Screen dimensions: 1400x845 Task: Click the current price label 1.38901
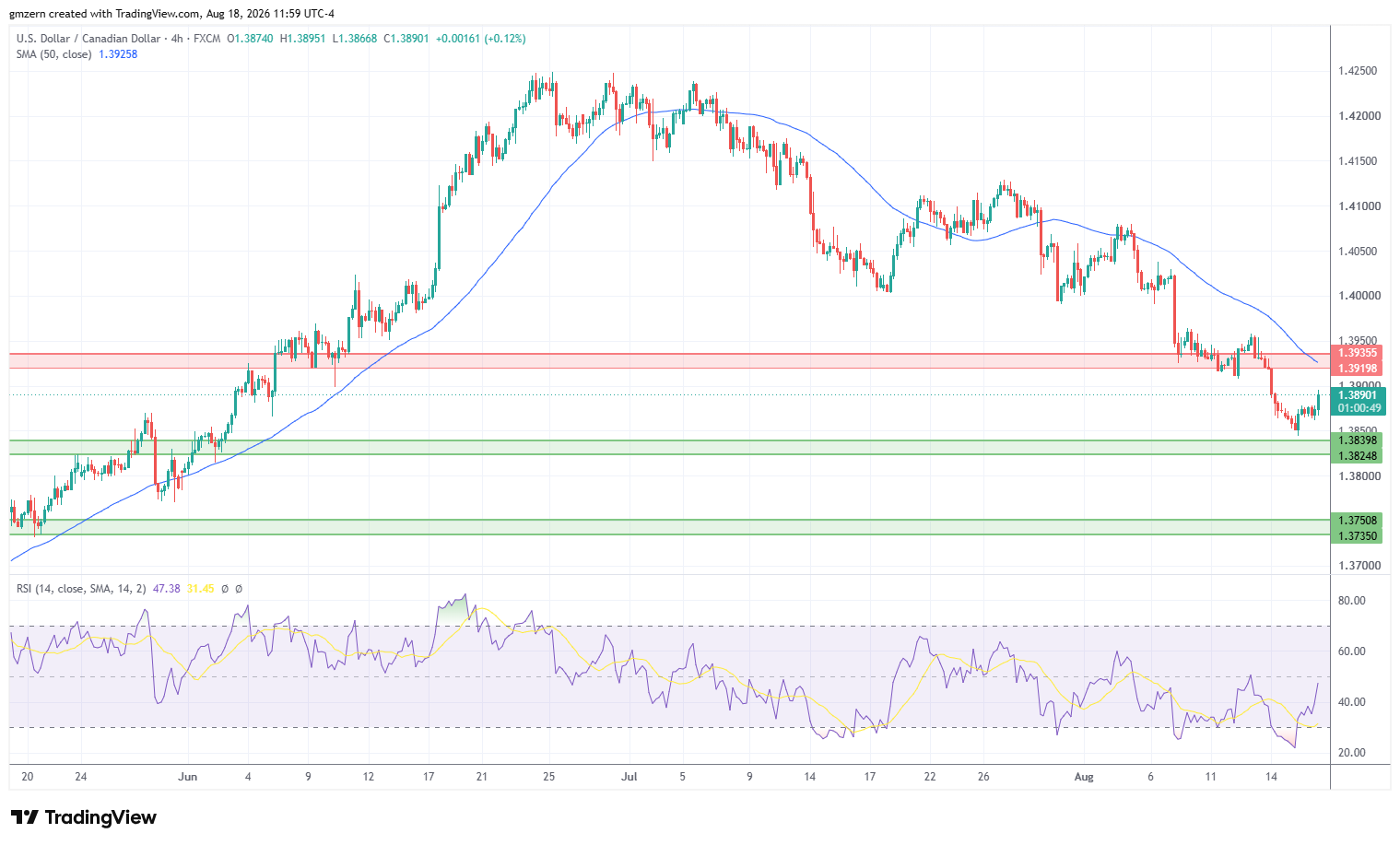pos(1358,395)
